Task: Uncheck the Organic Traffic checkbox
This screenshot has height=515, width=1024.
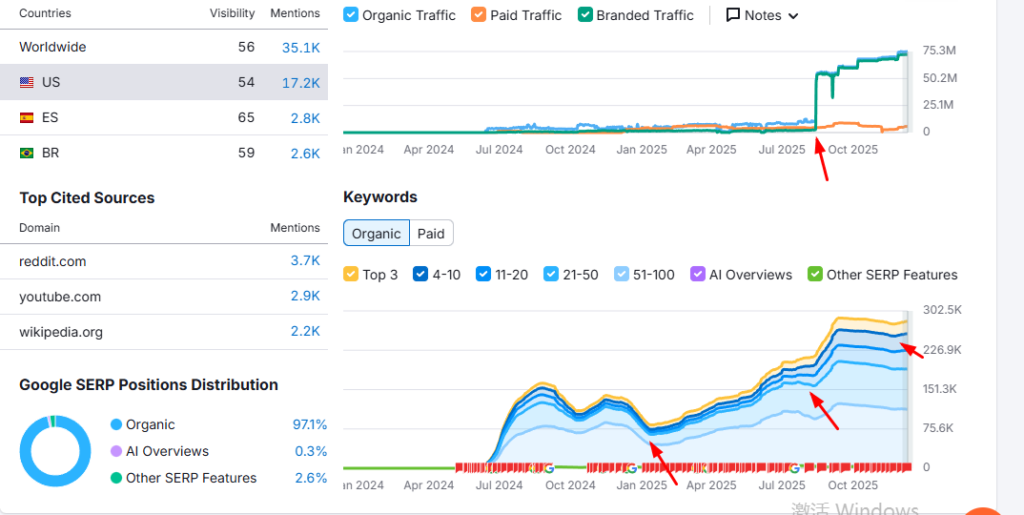Action: click(351, 15)
